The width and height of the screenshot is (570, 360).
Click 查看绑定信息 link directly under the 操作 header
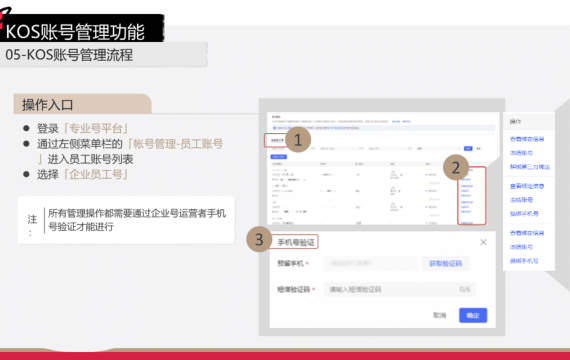coord(527,139)
